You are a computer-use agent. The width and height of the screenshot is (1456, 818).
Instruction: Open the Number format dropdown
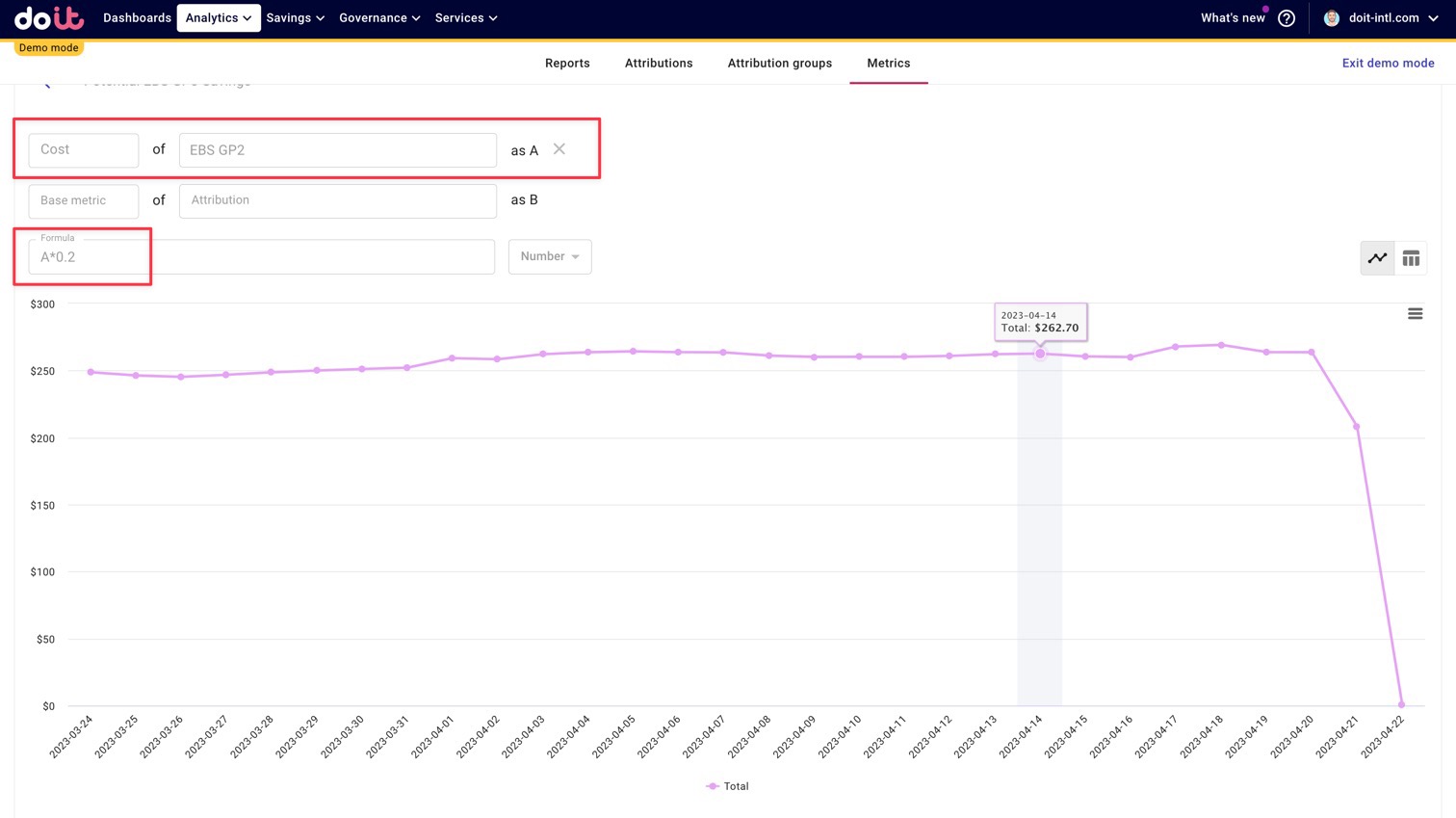(550, 257)
